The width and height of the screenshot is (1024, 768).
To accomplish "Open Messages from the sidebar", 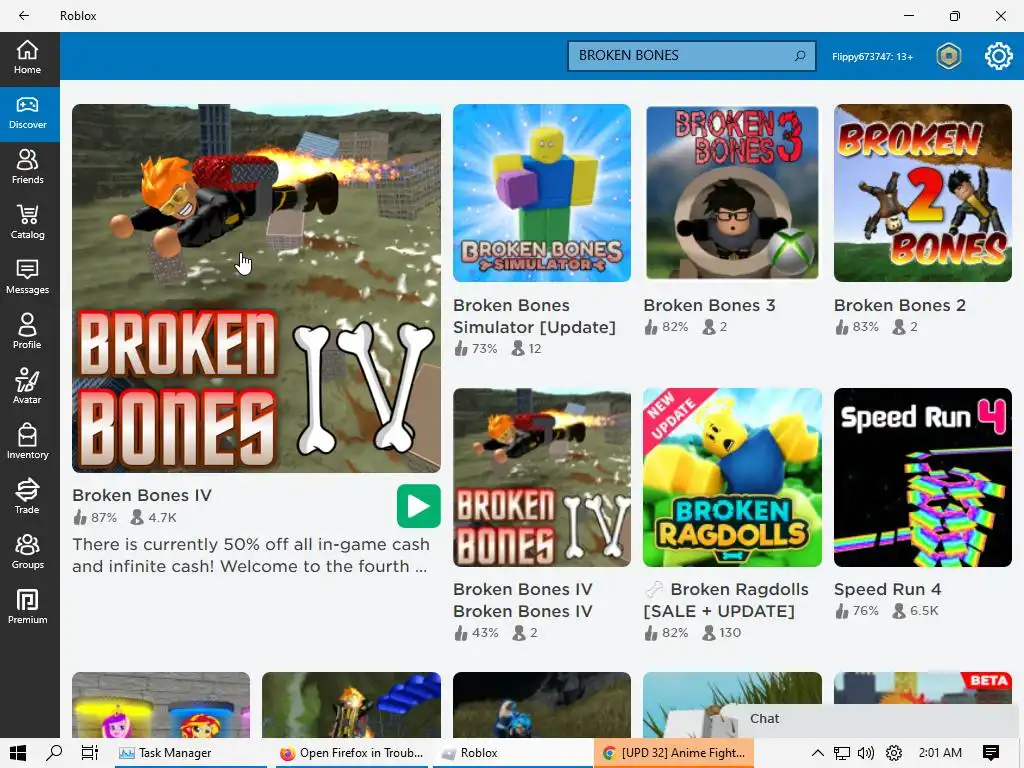I will tap(27, 278).
